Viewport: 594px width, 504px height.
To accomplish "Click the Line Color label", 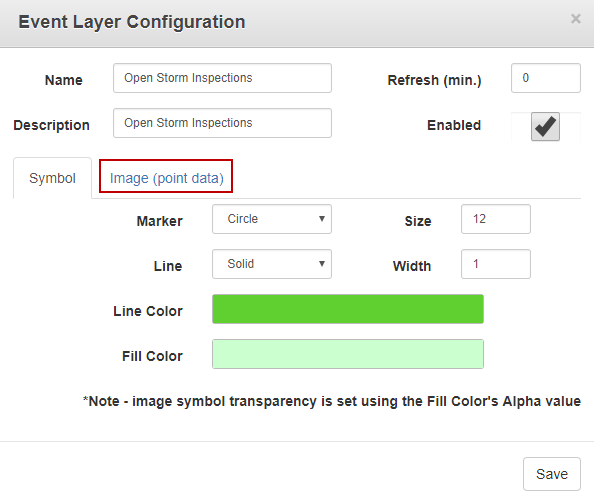I will click(148, 311).
